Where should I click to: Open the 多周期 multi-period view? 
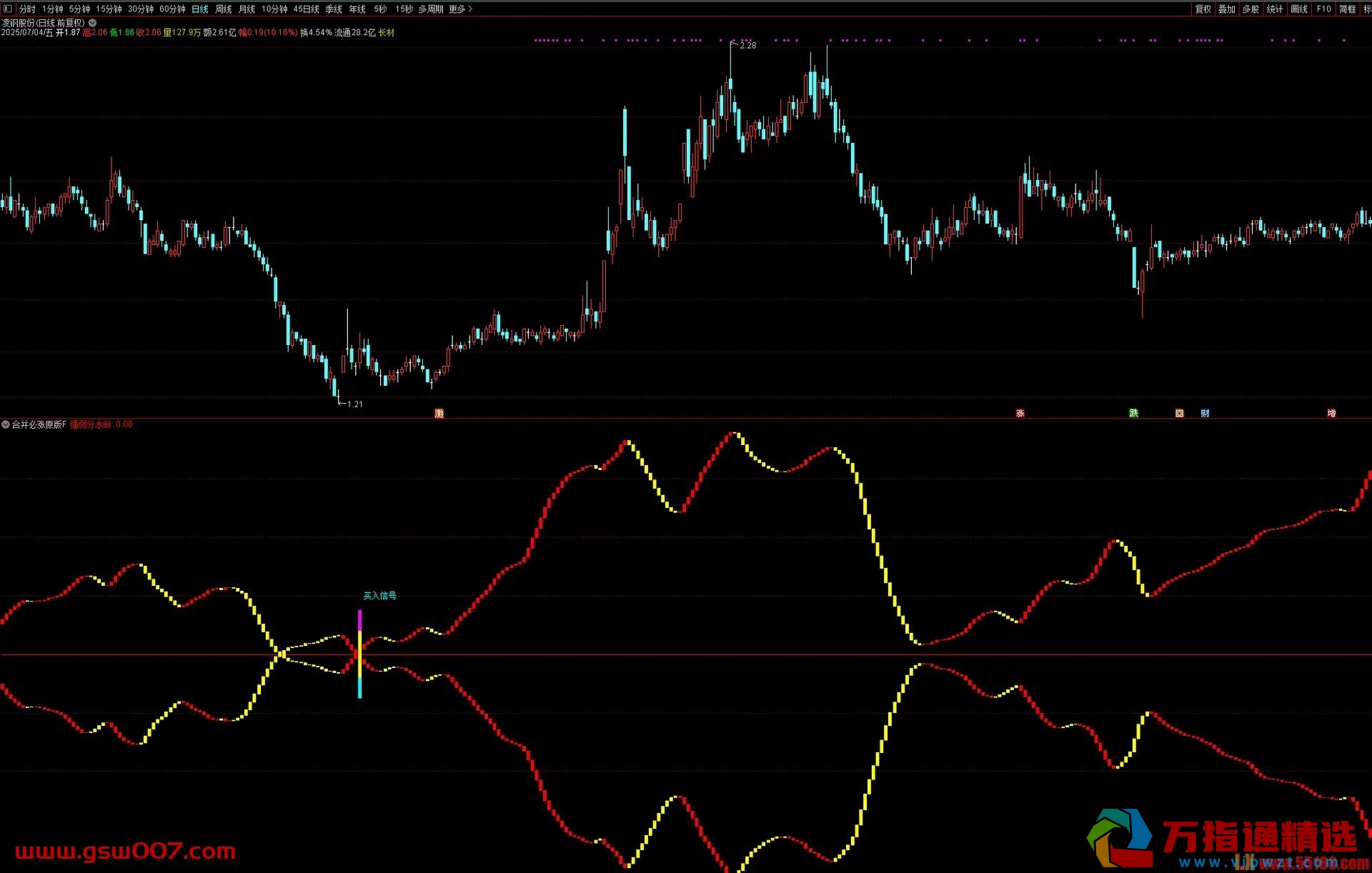coord(431,9)
